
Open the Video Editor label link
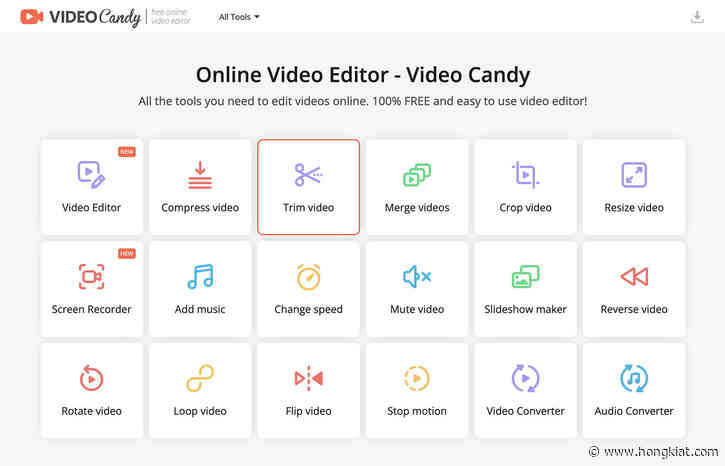(x=92, y=208)
